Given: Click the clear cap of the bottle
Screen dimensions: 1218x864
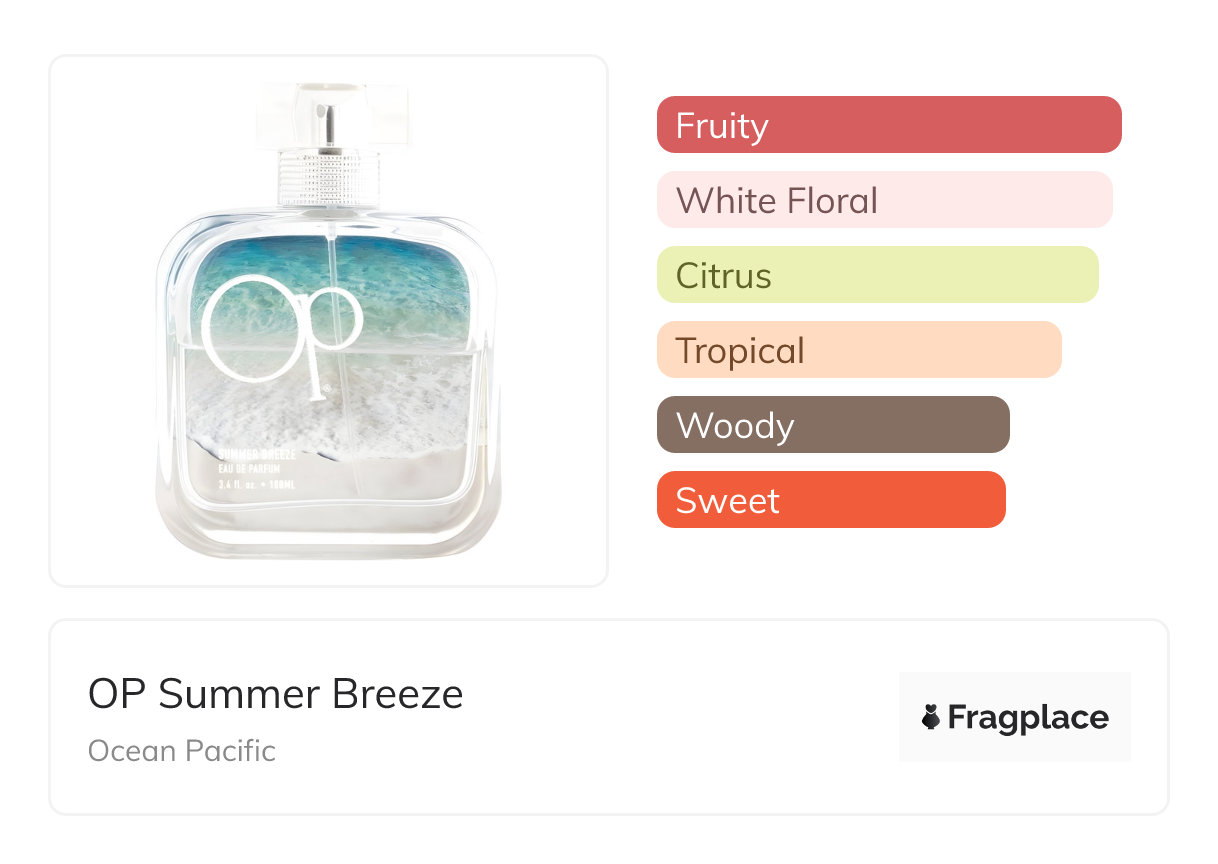Looking at the screenshot, I should tap(331, 113).
